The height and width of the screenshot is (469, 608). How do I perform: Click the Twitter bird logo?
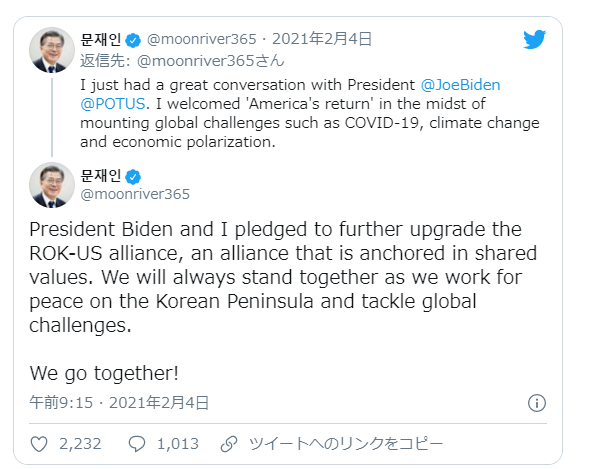(x=535, y=40)
